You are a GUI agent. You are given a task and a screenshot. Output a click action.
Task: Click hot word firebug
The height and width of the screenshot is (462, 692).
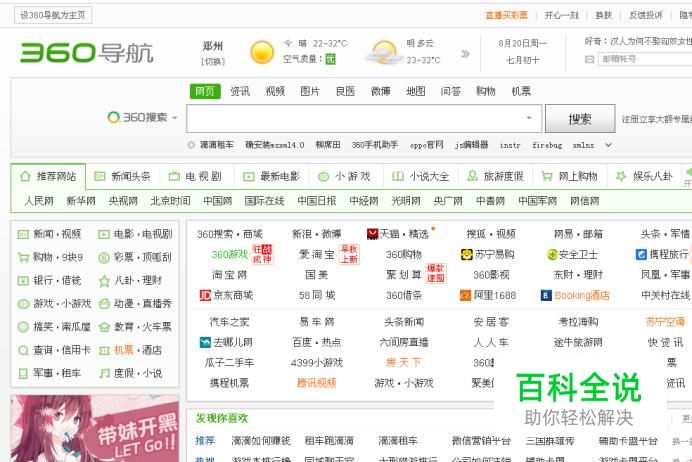click(x=547, y=145)
